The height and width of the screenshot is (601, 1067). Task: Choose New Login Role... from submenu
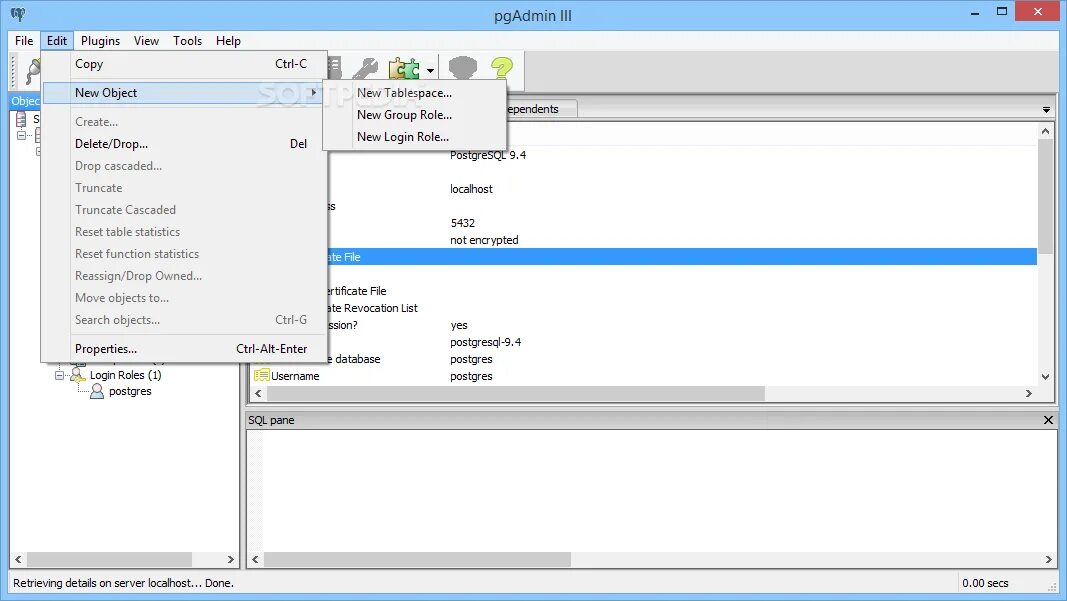tap(414, 137)
